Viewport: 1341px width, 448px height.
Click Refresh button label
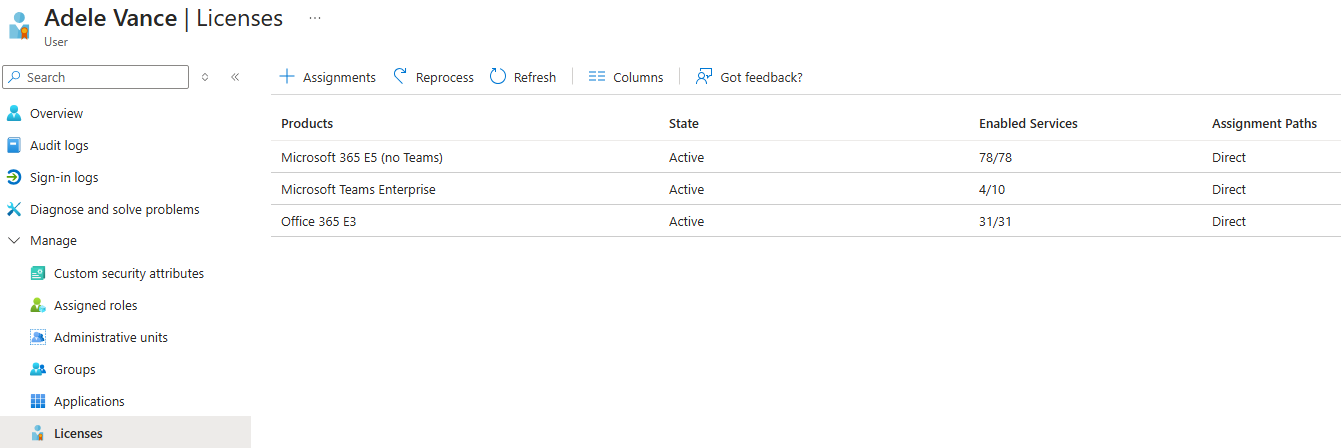tap(535, 77)
